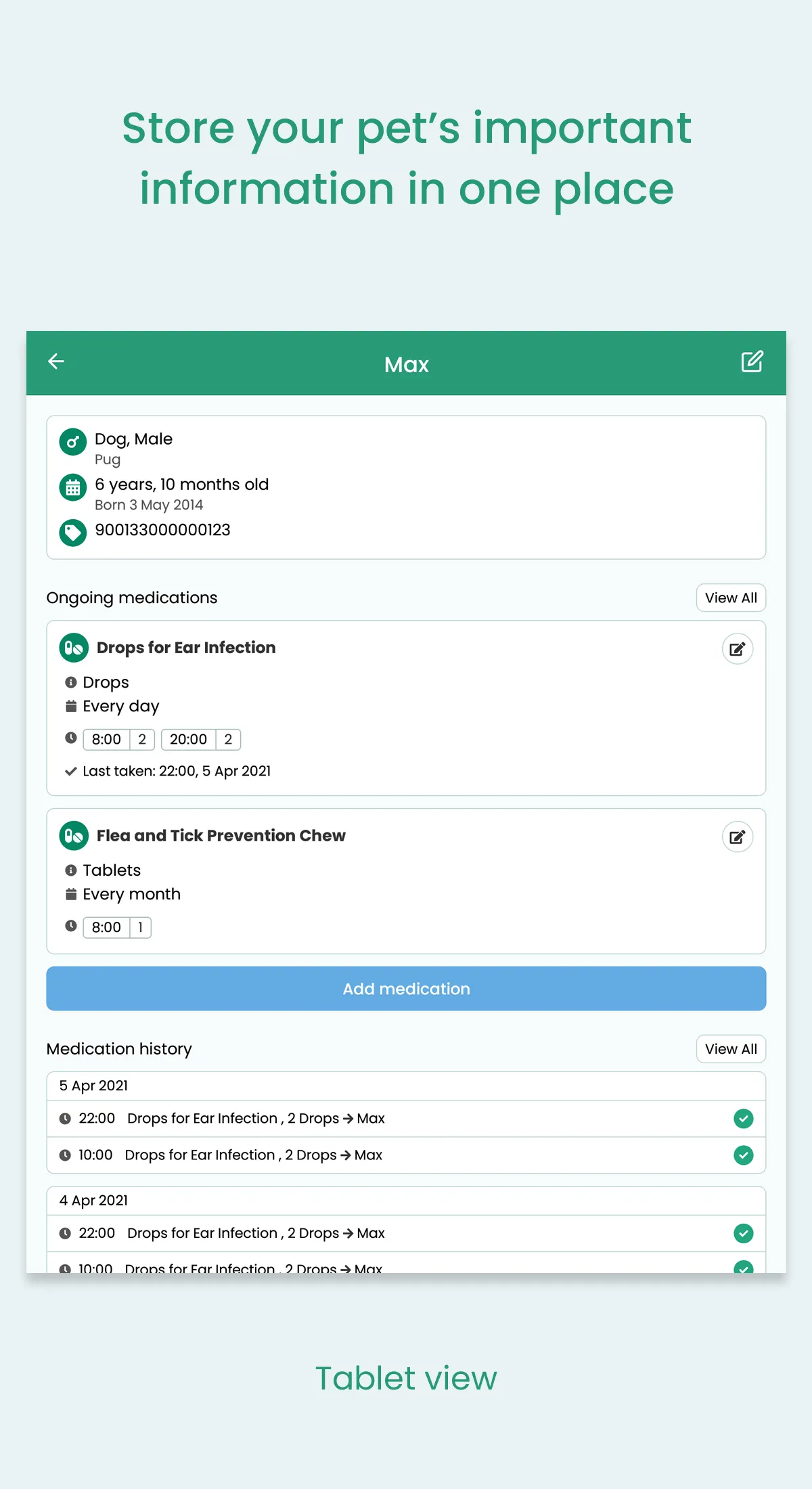
Task: Select the 8:00 dose chip for ear drops
Action: coord(119,740)
